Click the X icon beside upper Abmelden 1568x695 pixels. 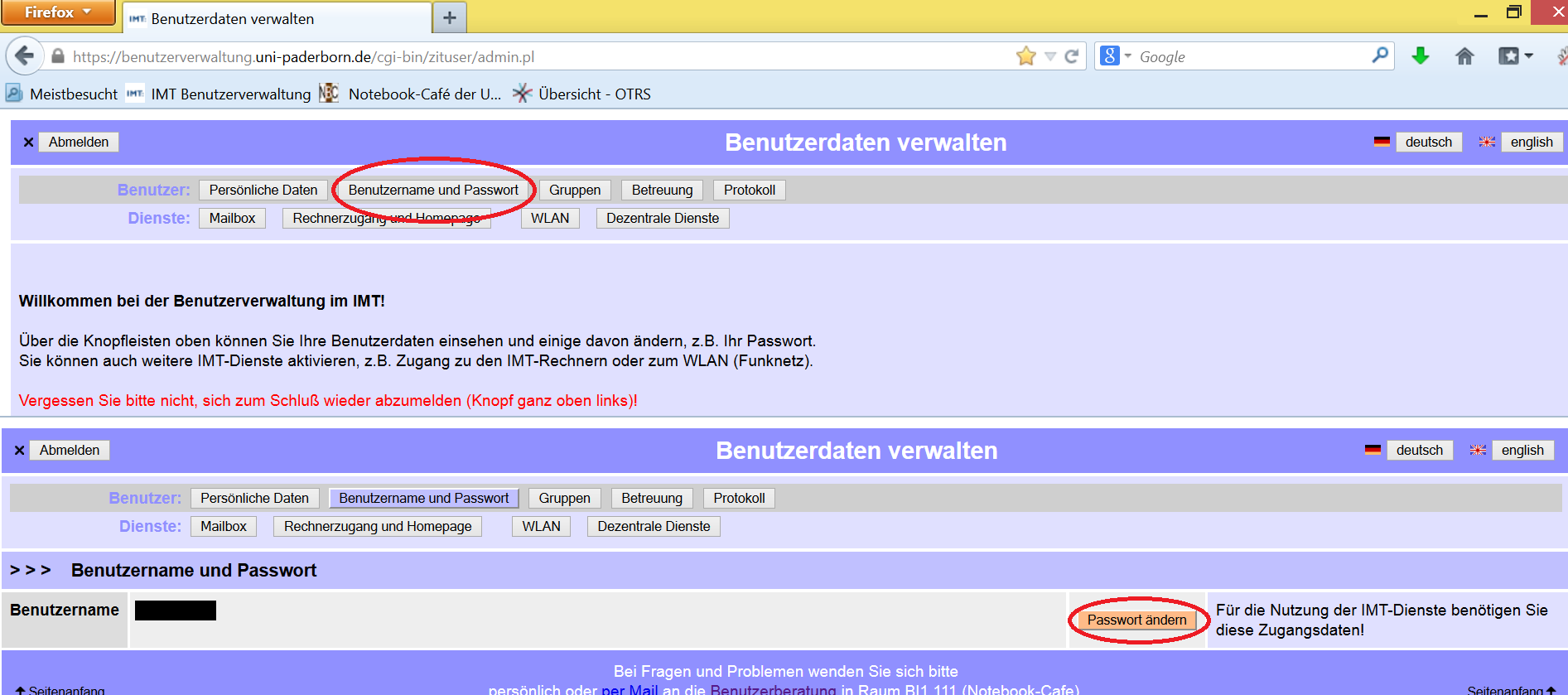(x=28, y=142)
